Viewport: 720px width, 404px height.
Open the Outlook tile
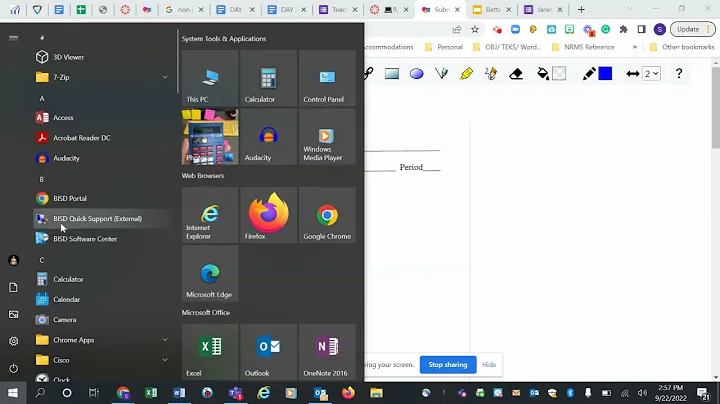click(x=269, y=352)
